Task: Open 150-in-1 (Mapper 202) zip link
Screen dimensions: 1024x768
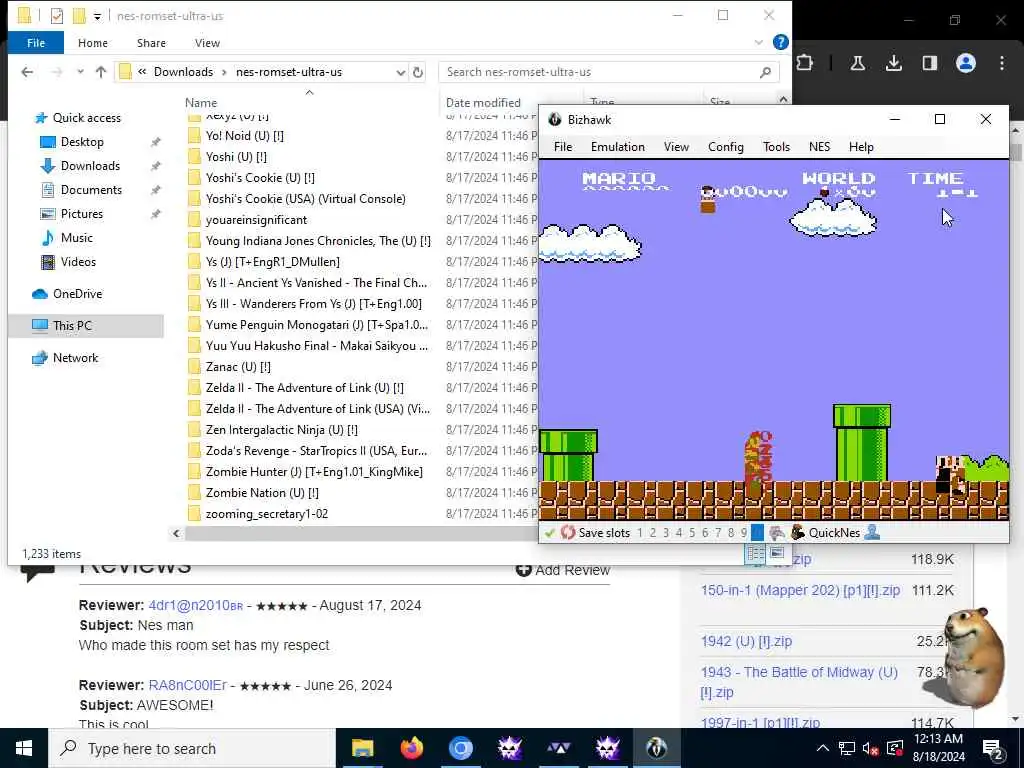Action: [x=800, y=590]
